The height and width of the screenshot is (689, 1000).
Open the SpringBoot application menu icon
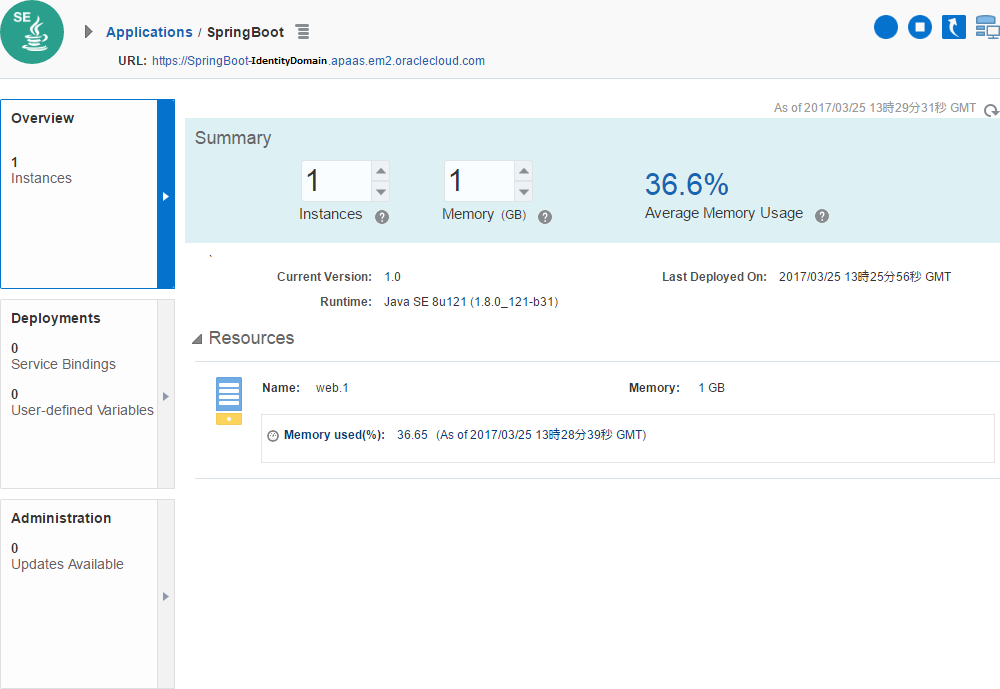(x=303, y=31)
